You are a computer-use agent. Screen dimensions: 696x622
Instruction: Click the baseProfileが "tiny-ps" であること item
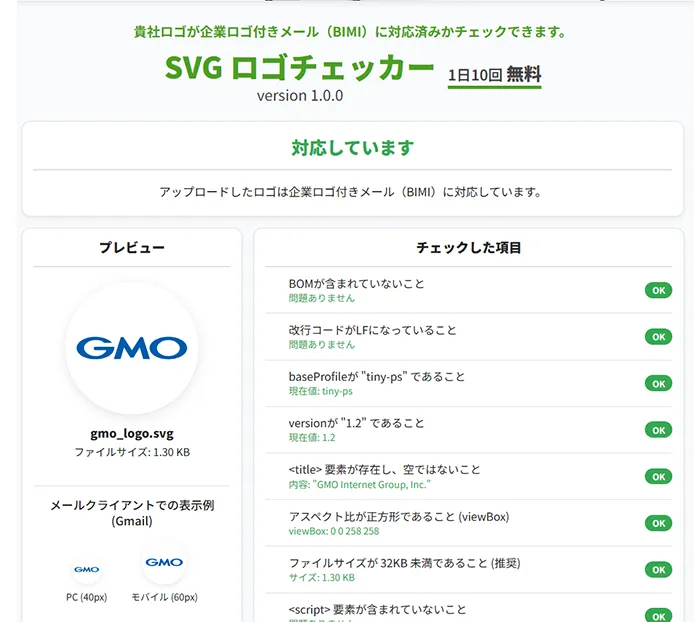tap(377, 377)
